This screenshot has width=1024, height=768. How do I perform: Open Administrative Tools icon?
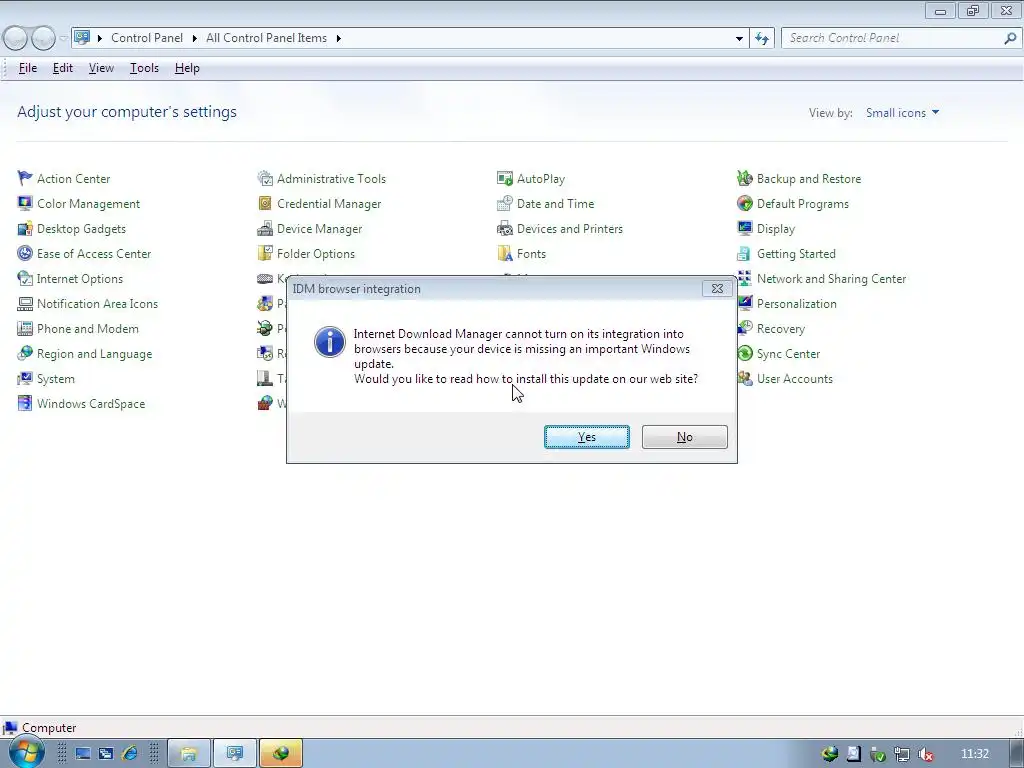(x=264, y=178)
